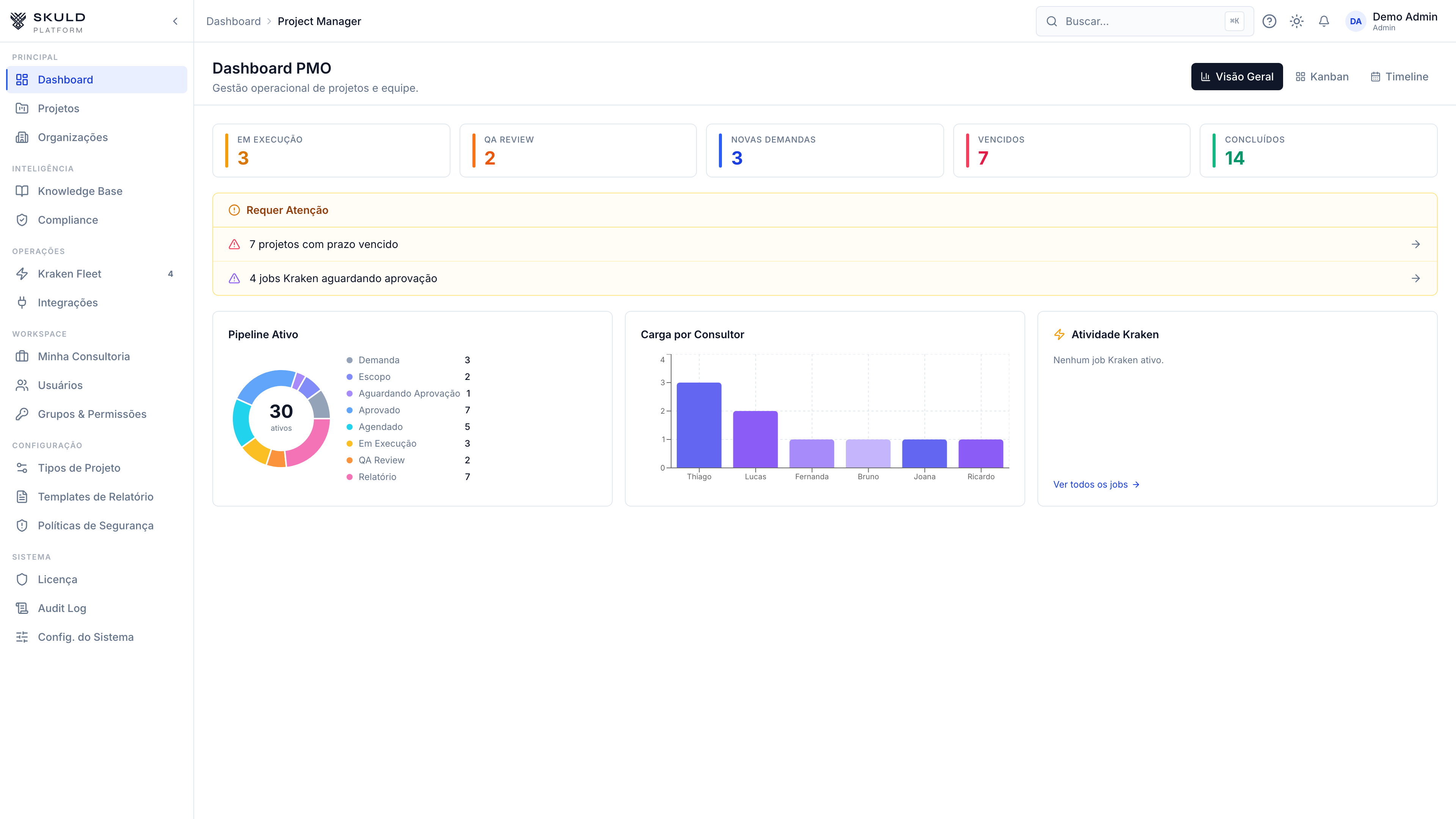
Task: Collapse the sidebar with the chevron
Action: 175,21
